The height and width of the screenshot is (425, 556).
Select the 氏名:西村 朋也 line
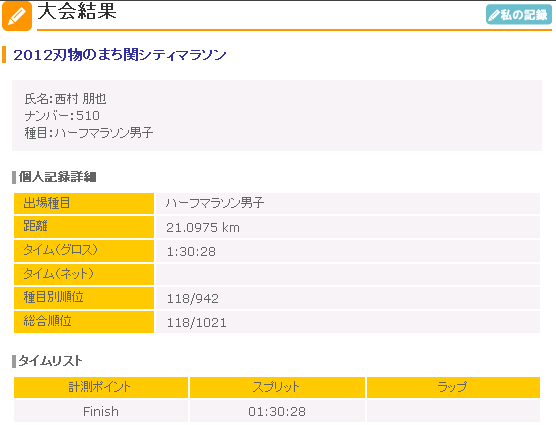(x=65, y=99)
